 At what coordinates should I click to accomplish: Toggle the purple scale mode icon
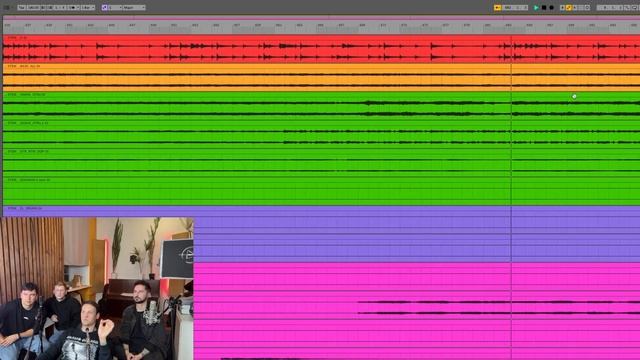[x=104, y=7]
